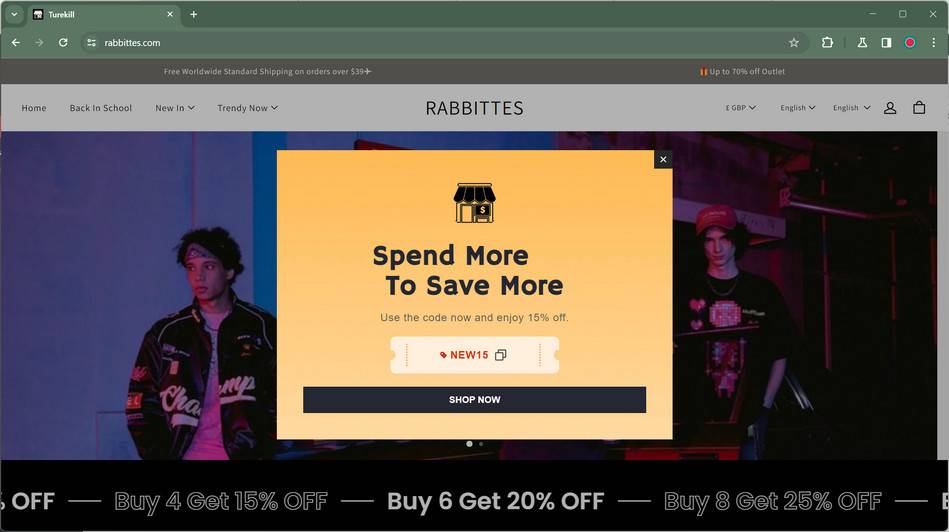This screenshot has height=532, width=949.
Task: Go to the Home menu item
Action: [x=34, y=108]
